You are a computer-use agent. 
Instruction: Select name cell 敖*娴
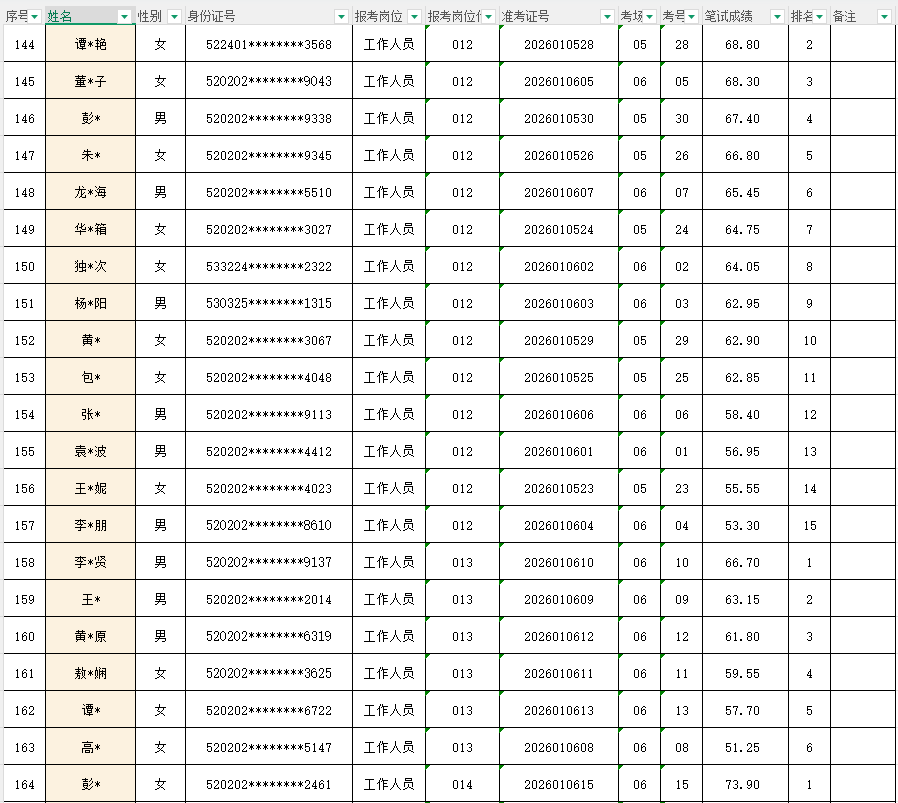[x=90, y=674]
